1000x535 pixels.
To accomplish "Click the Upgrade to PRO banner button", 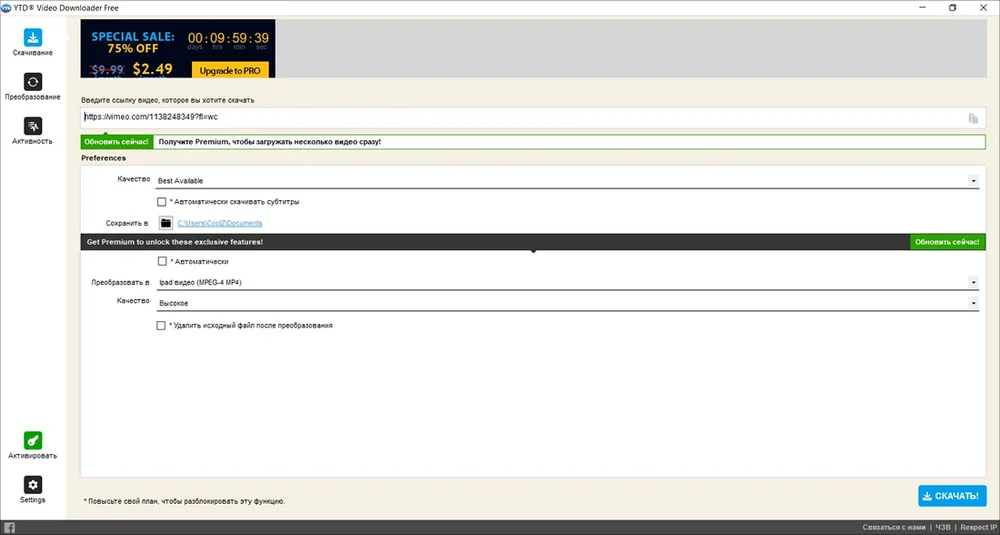I will pyautogui.click(x=230, y=71).
